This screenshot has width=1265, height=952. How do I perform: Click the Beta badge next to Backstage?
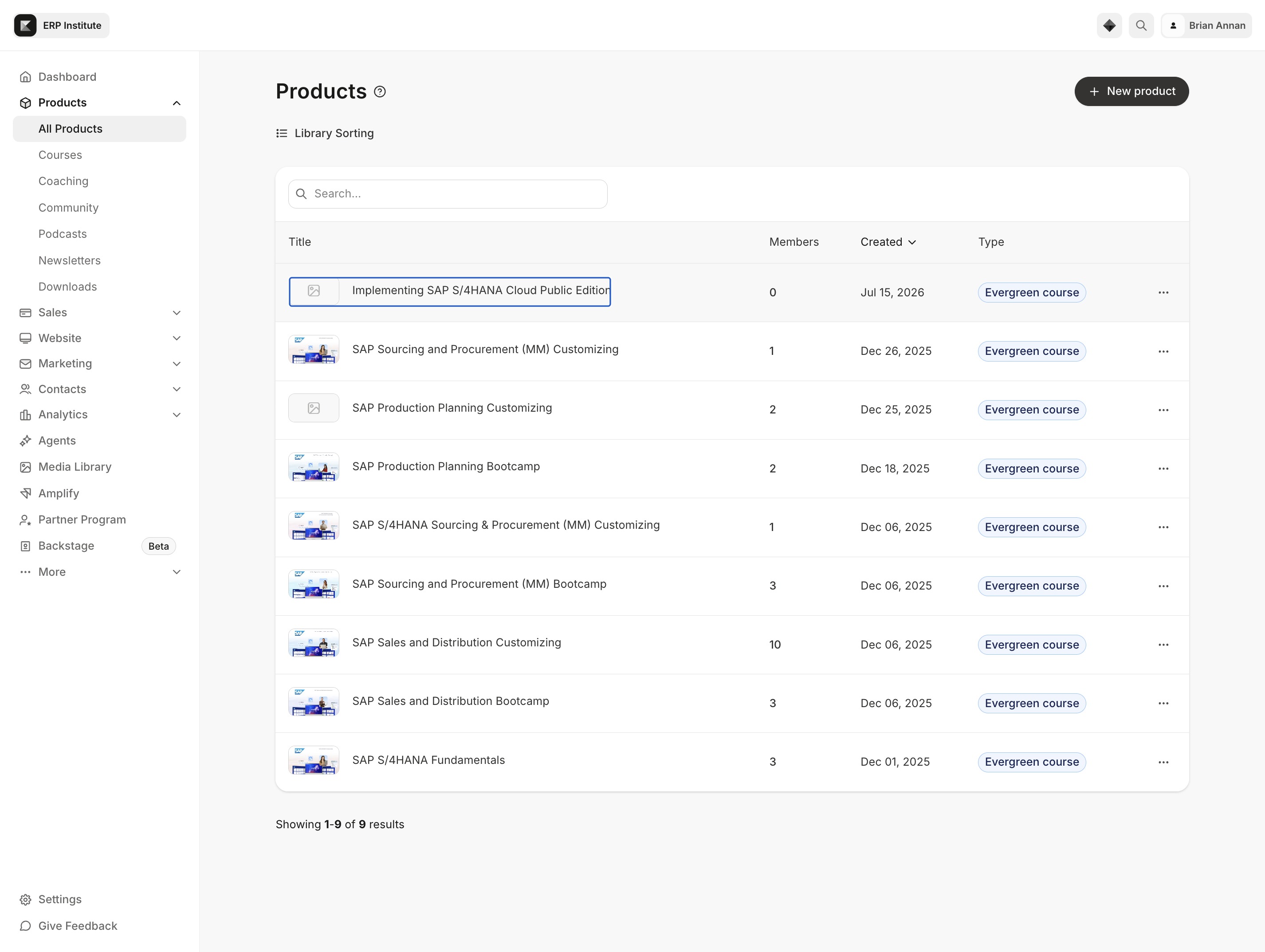tap(158, 547)
